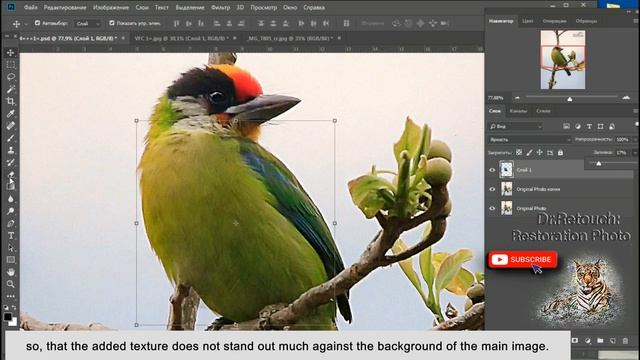Select the Pen tool
The width and height of the screenshot is (640, 360).
click(11, 223)
